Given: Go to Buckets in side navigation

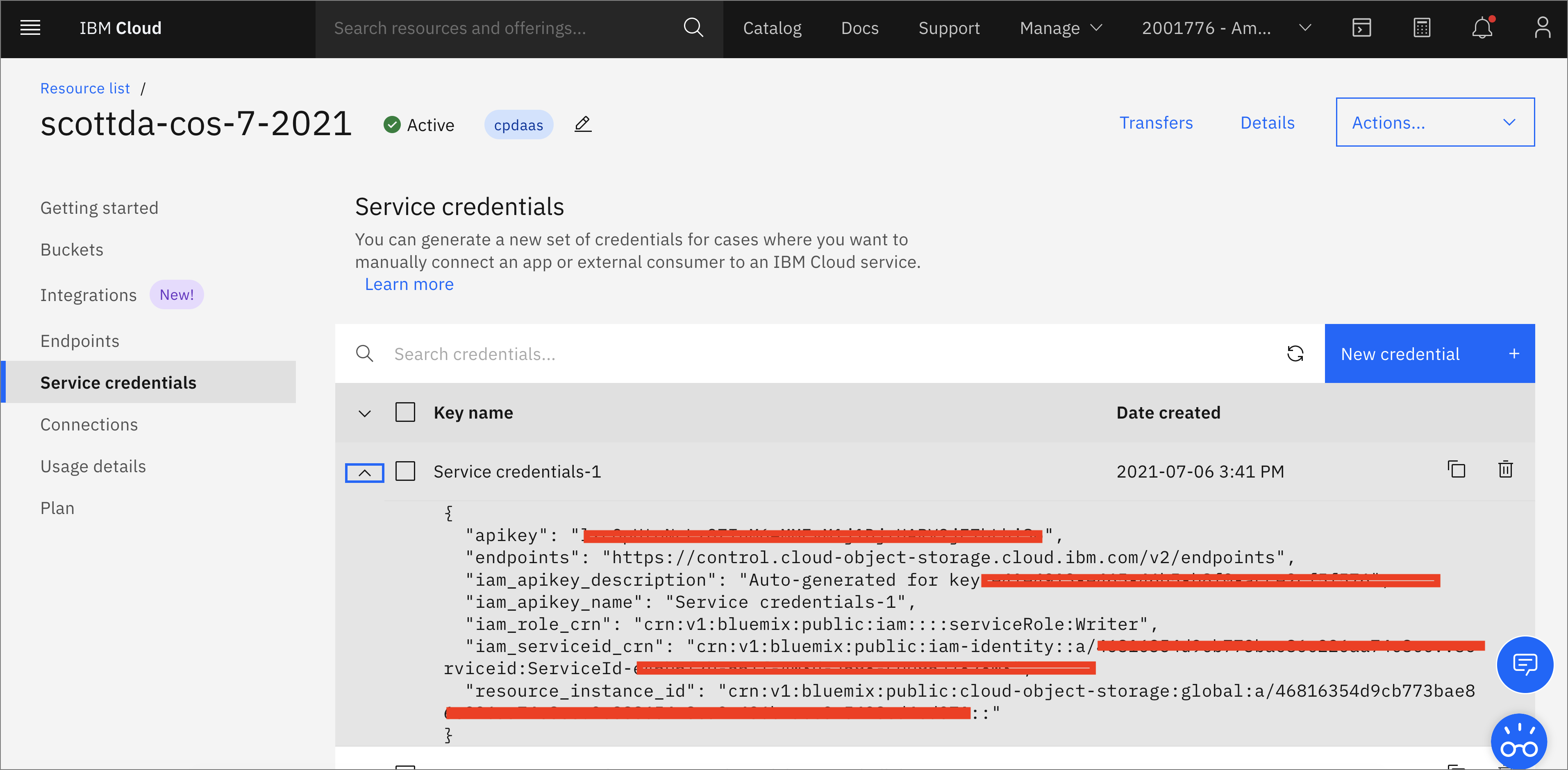Looking at the screenshot, I should pyautogui.click(x=72, y=249).
